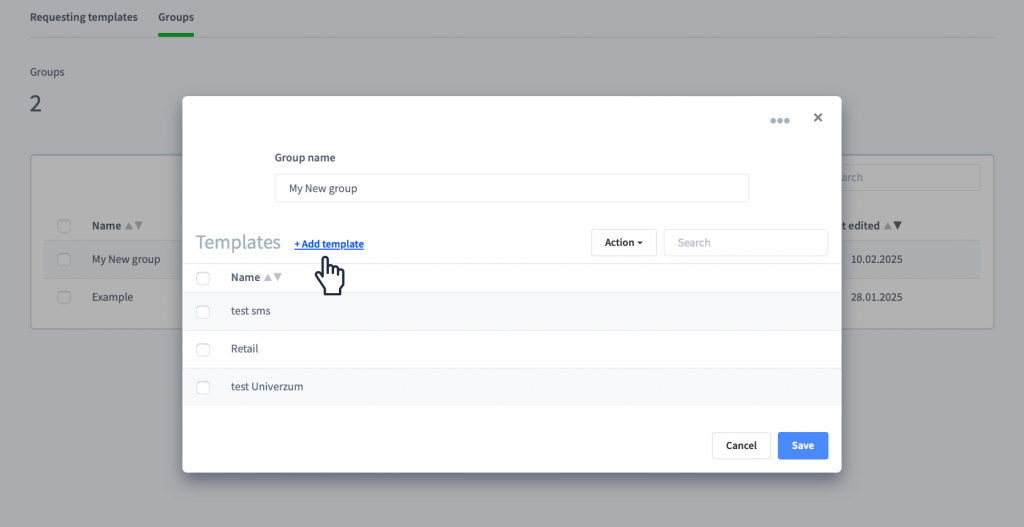Select all templates with header checkbox
The width and height of the screenshot is (1024, 527).
click(203, 278)
